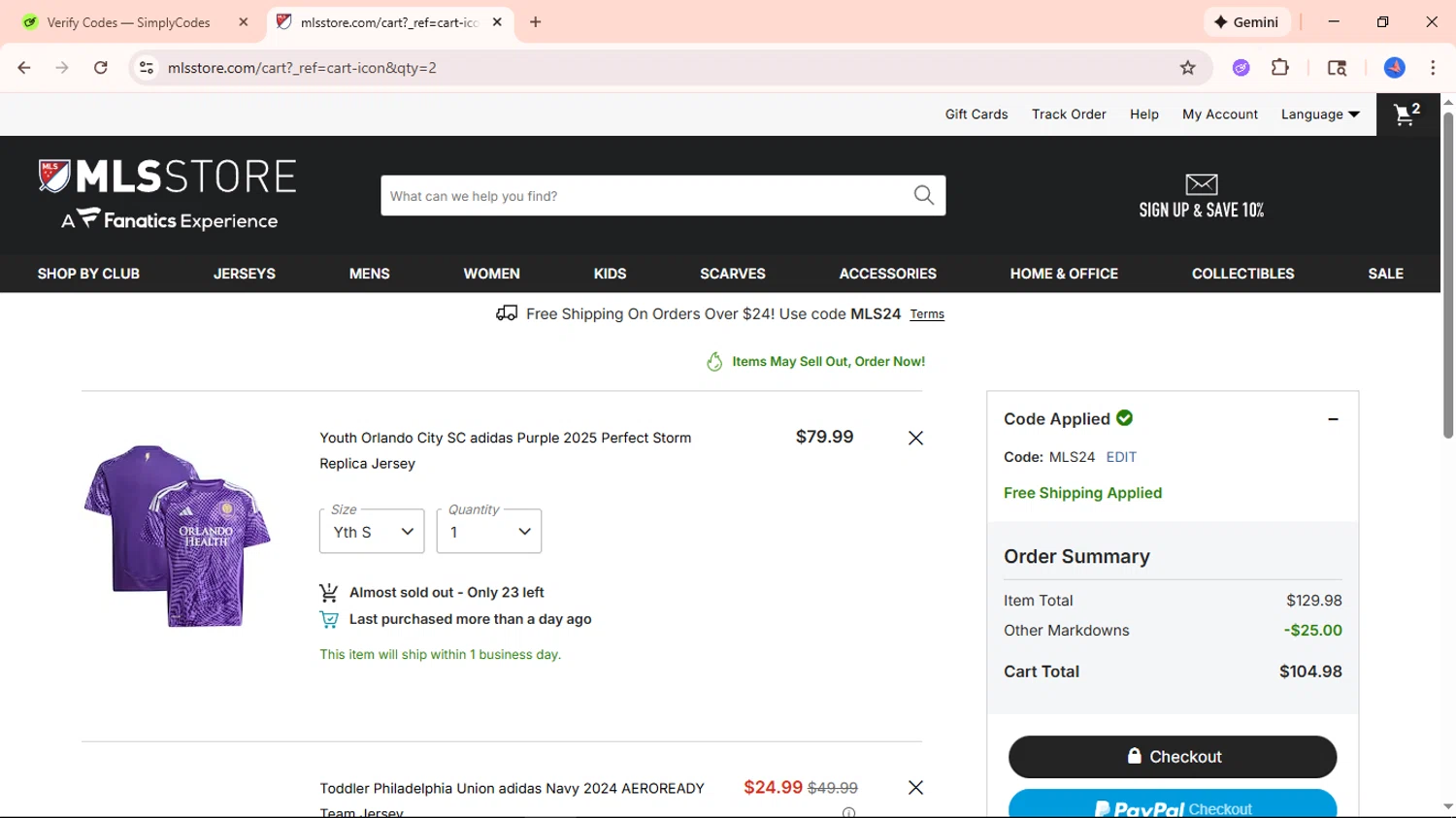Click the PayPal Checkout button
Viewport: 1456px width, 818px height.
1173,804
